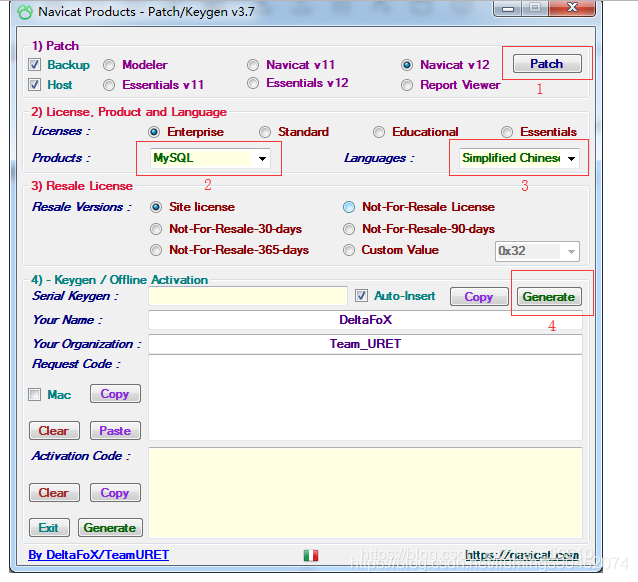Click inside the Request Code text area
638x582 pixels.
(365, 398)
